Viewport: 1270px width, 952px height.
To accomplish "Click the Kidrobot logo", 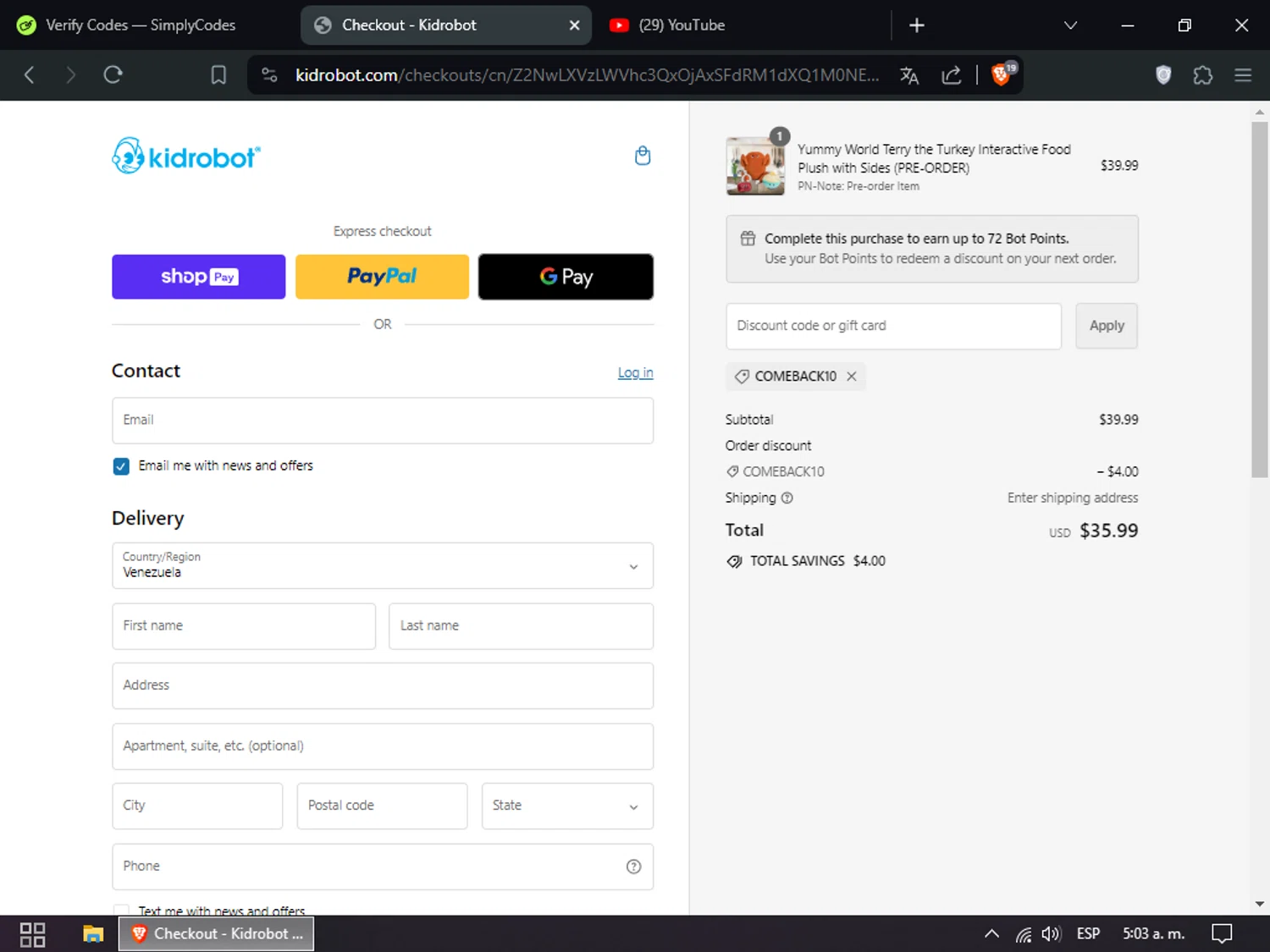I will coord(186,156).
